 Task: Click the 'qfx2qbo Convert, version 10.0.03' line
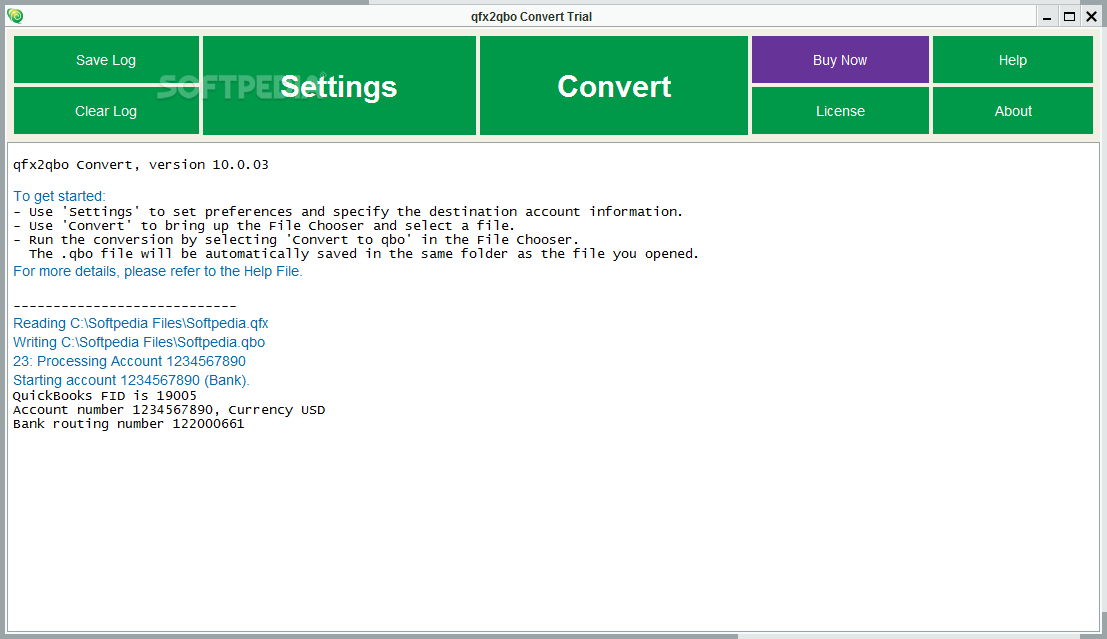pyautogui.click(x=140, y=165)
